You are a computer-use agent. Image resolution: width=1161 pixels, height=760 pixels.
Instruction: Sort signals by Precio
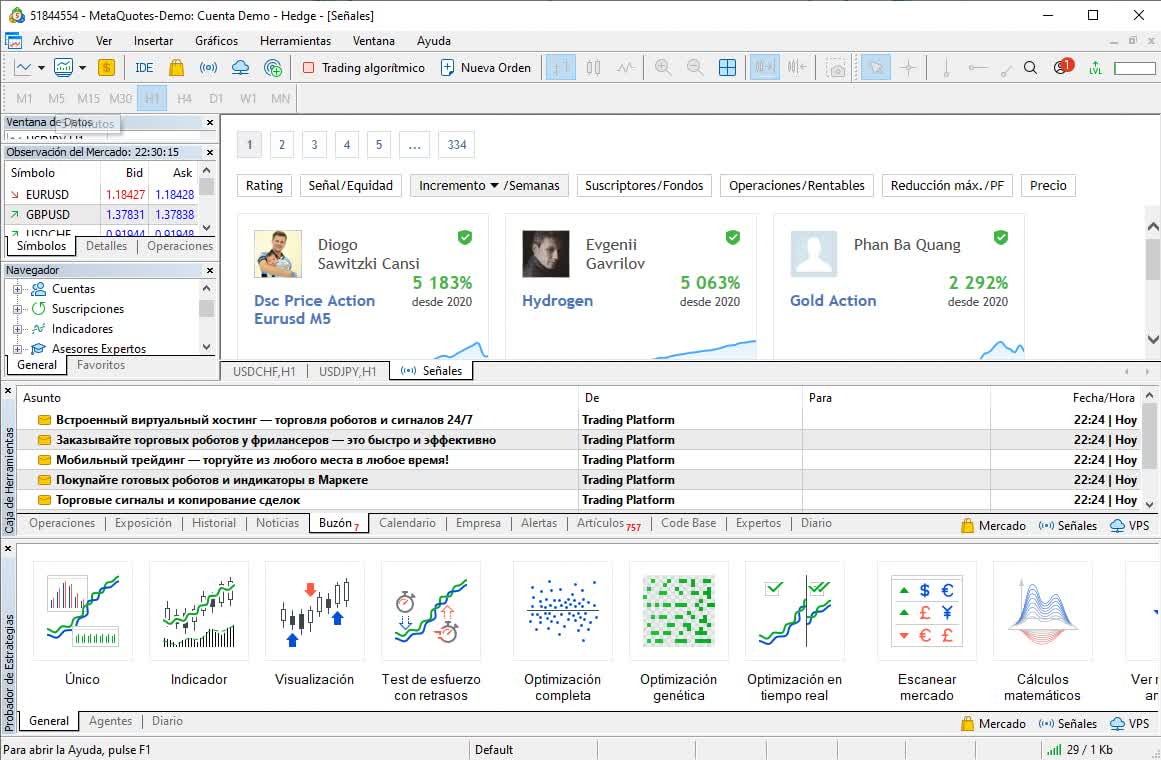pyautogui.click(x=1048, y=185)
